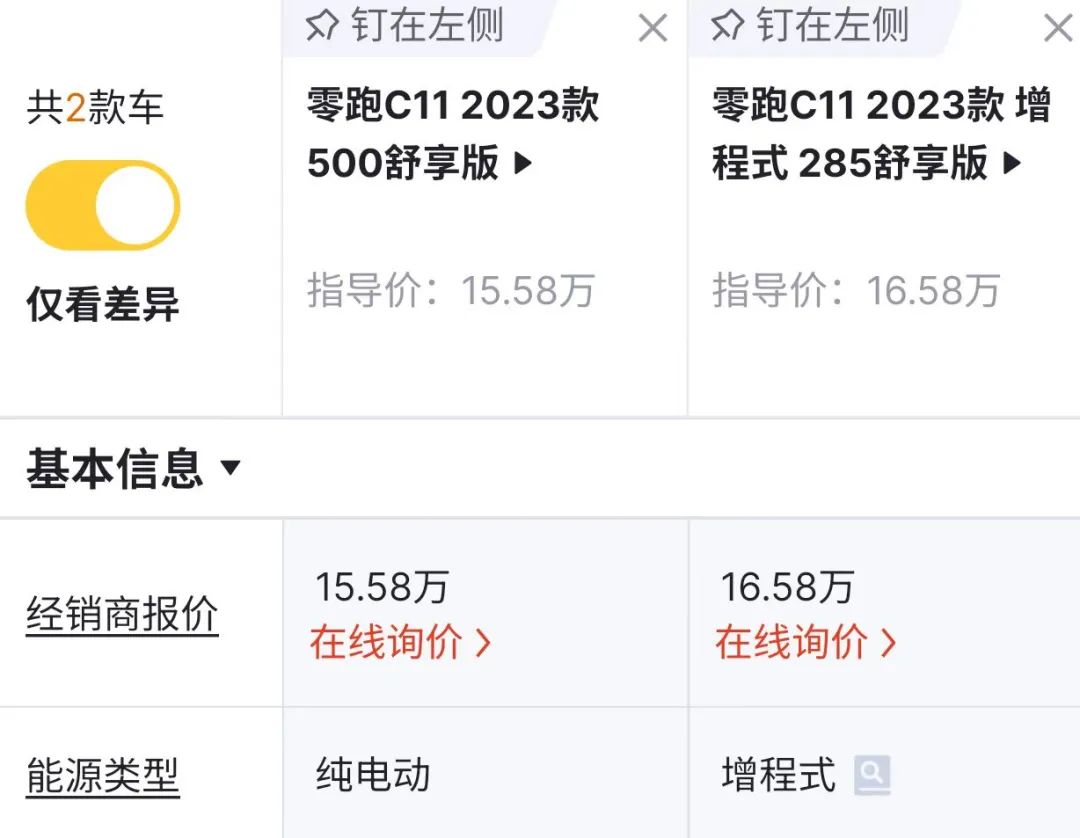The image size is (1080, 838).
Task: Click the 指导价：16.58万 text
Action: 856,291
